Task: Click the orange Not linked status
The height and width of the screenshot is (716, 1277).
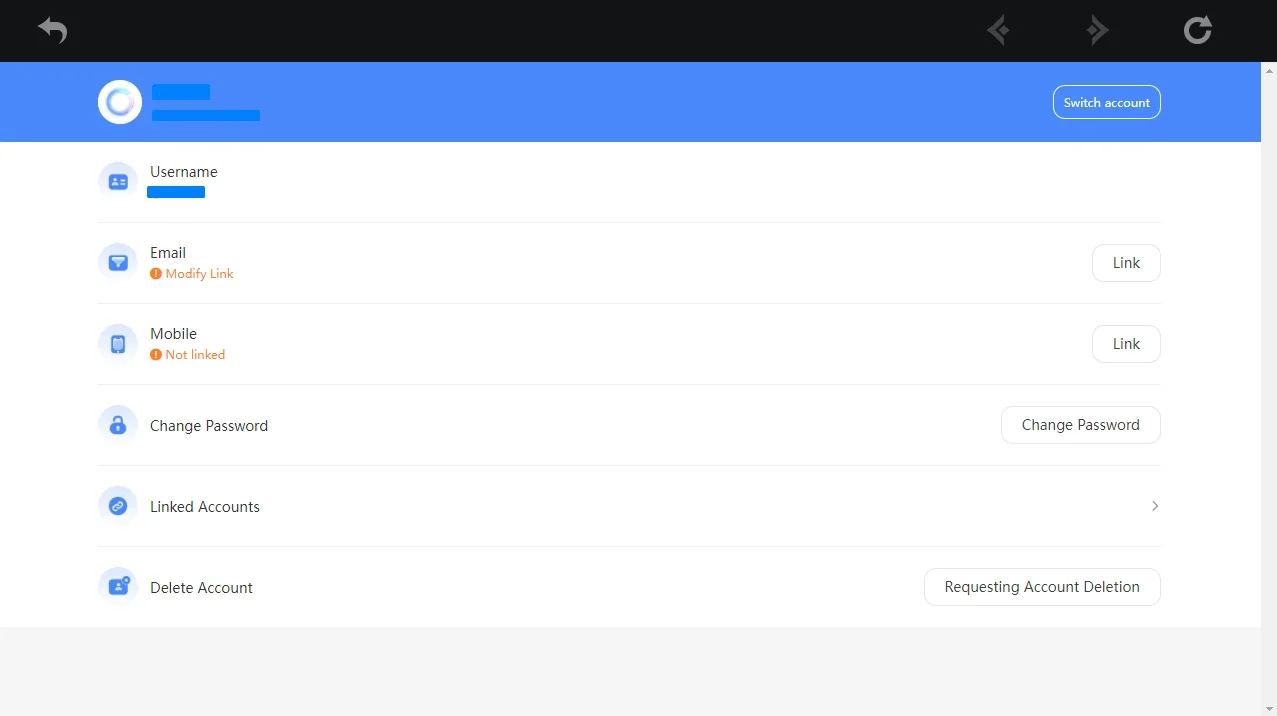Action: 195,355
